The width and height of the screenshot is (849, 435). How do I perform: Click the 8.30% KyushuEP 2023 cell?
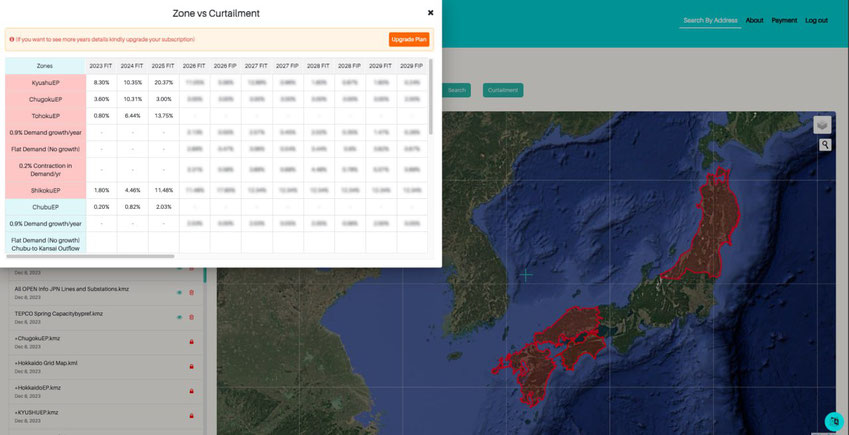point(101,82)
